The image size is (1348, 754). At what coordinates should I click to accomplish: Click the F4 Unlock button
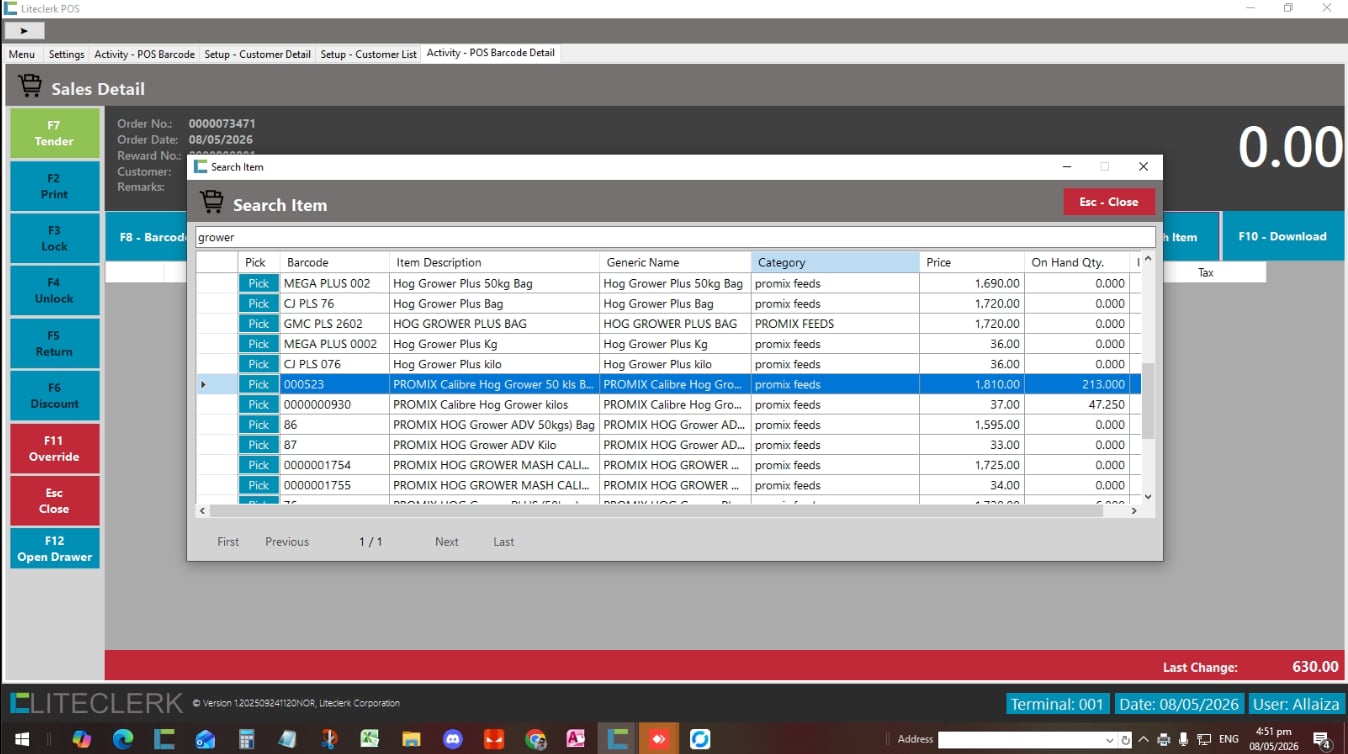pyautogui.click(x=54, y=291)
